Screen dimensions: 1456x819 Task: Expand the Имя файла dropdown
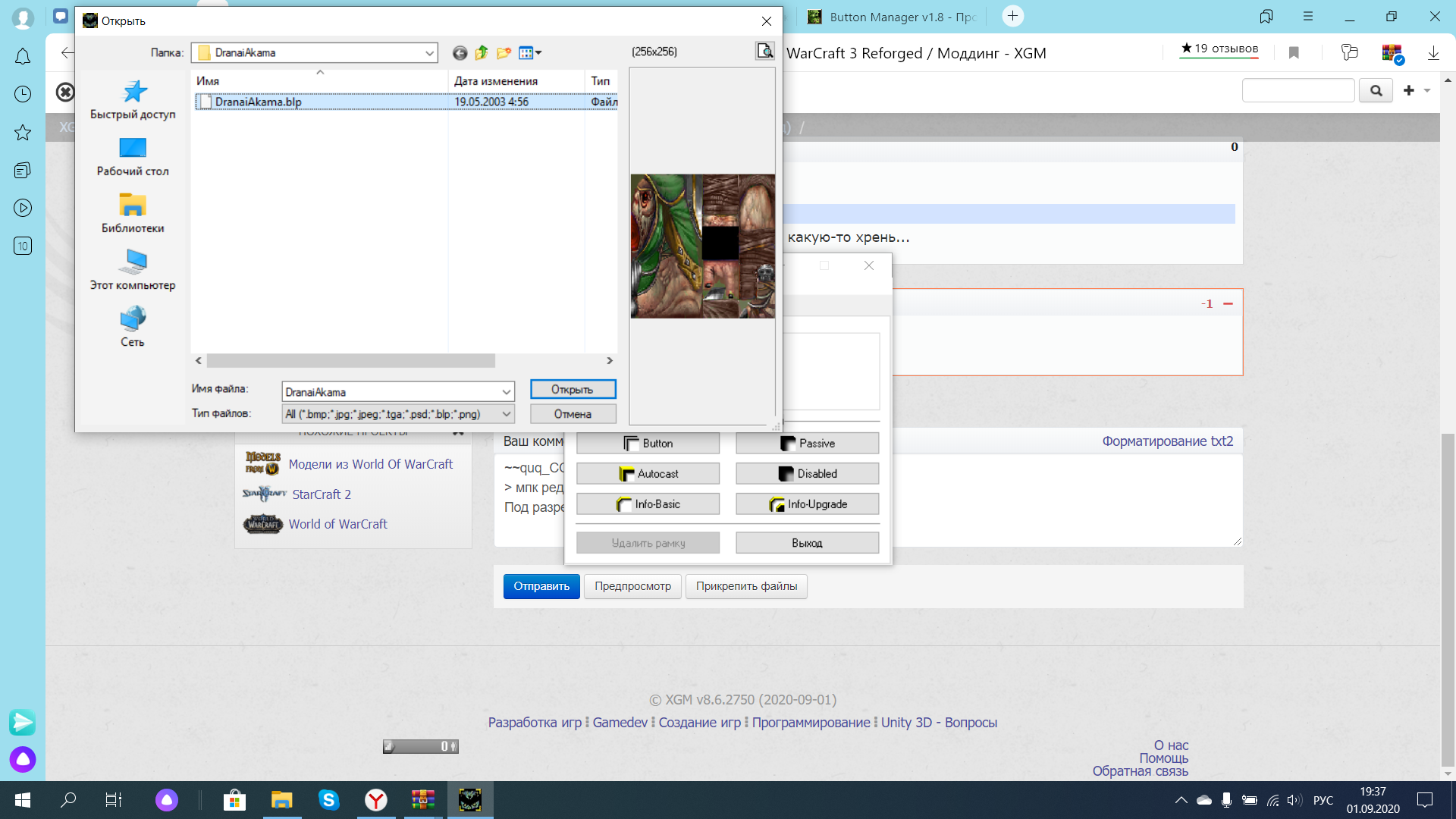click(x=506, y=392)
